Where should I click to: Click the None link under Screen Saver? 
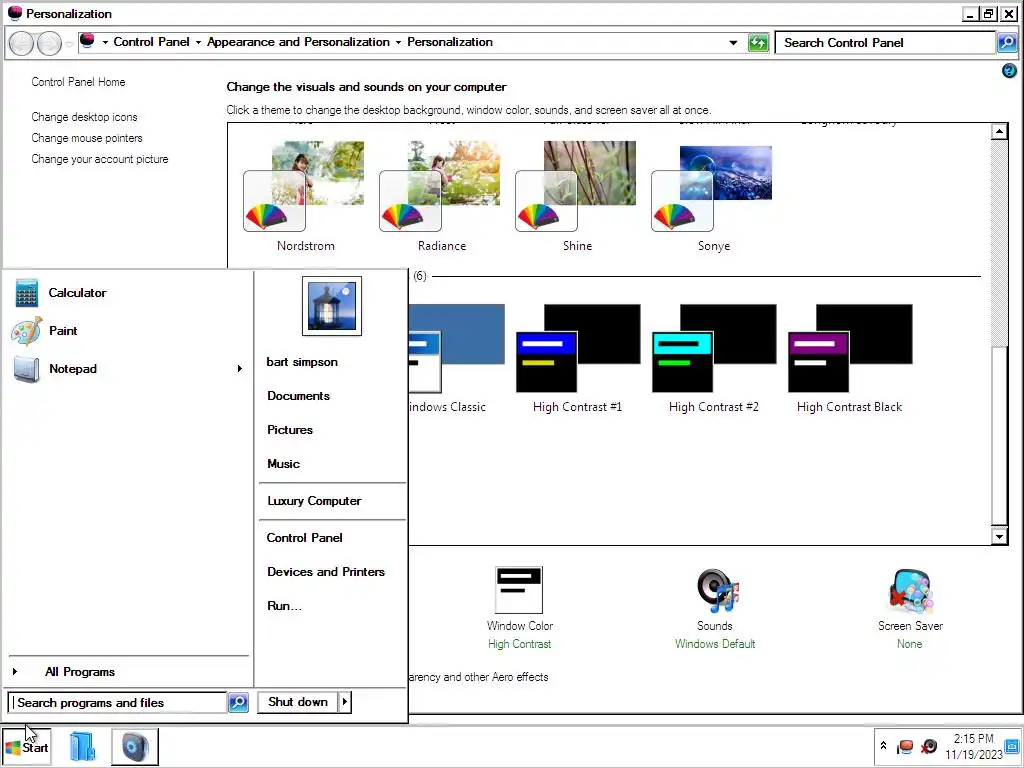coord(910,644)
